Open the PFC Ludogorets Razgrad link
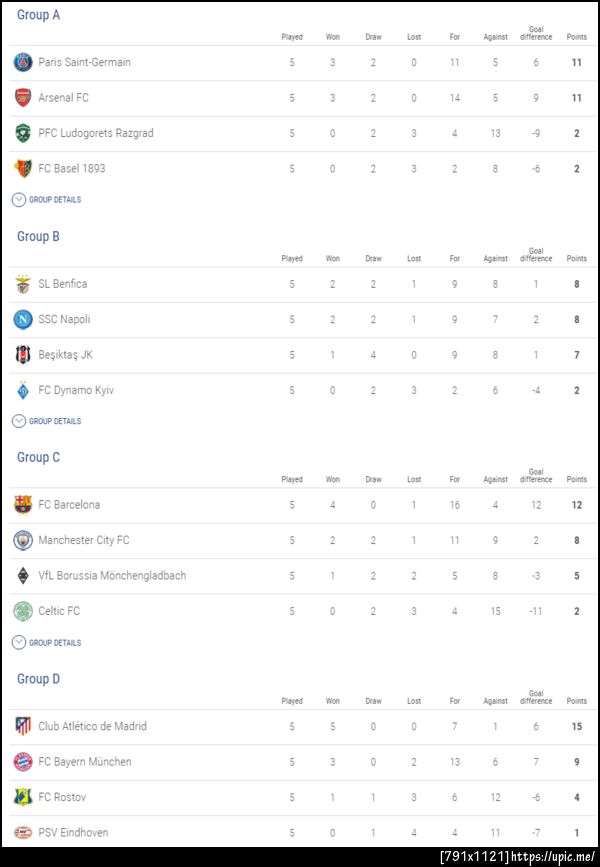The width and height of the screenshot is (600, 867). [96, 133]
